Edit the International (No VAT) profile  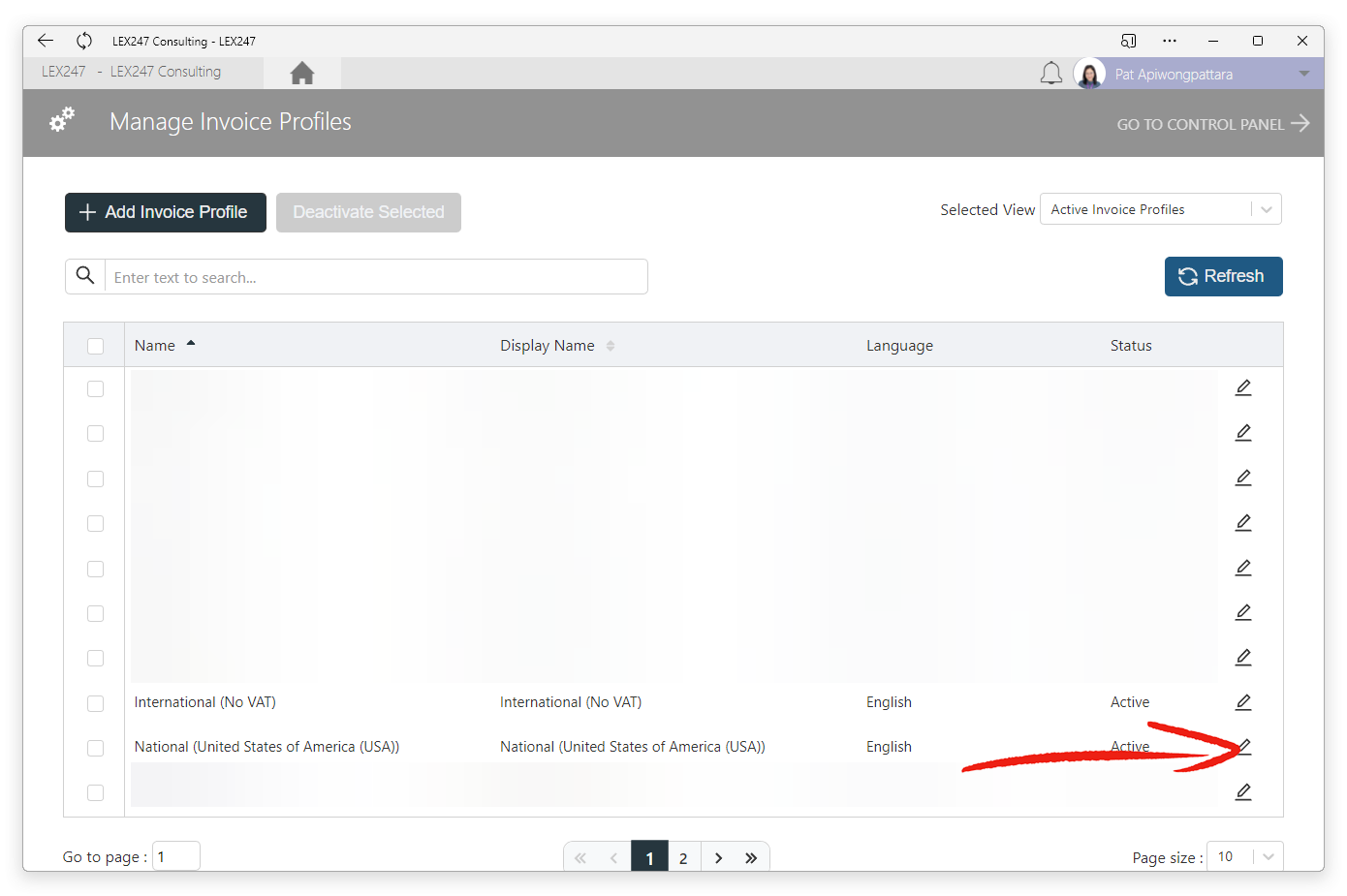(1243, 702)
